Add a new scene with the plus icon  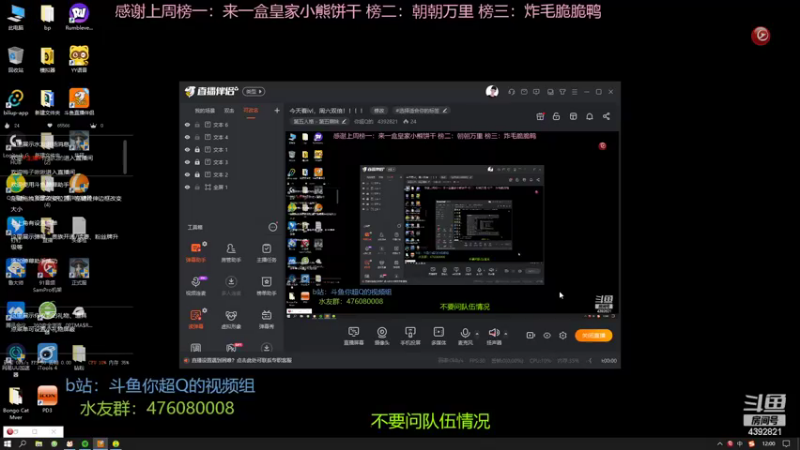tap(277, 110)
